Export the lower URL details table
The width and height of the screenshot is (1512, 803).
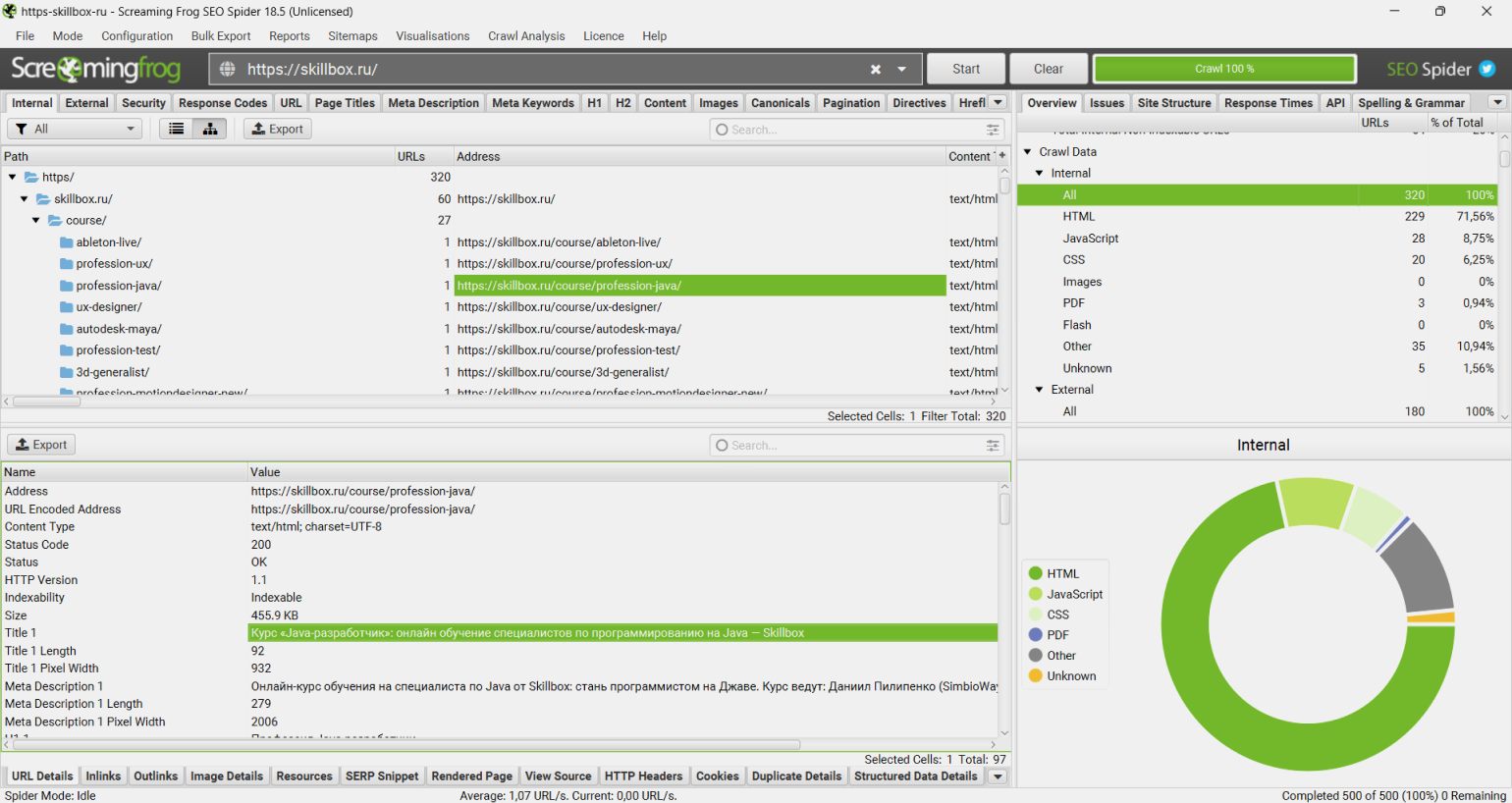pyautogui.click(x=41, y=445)
